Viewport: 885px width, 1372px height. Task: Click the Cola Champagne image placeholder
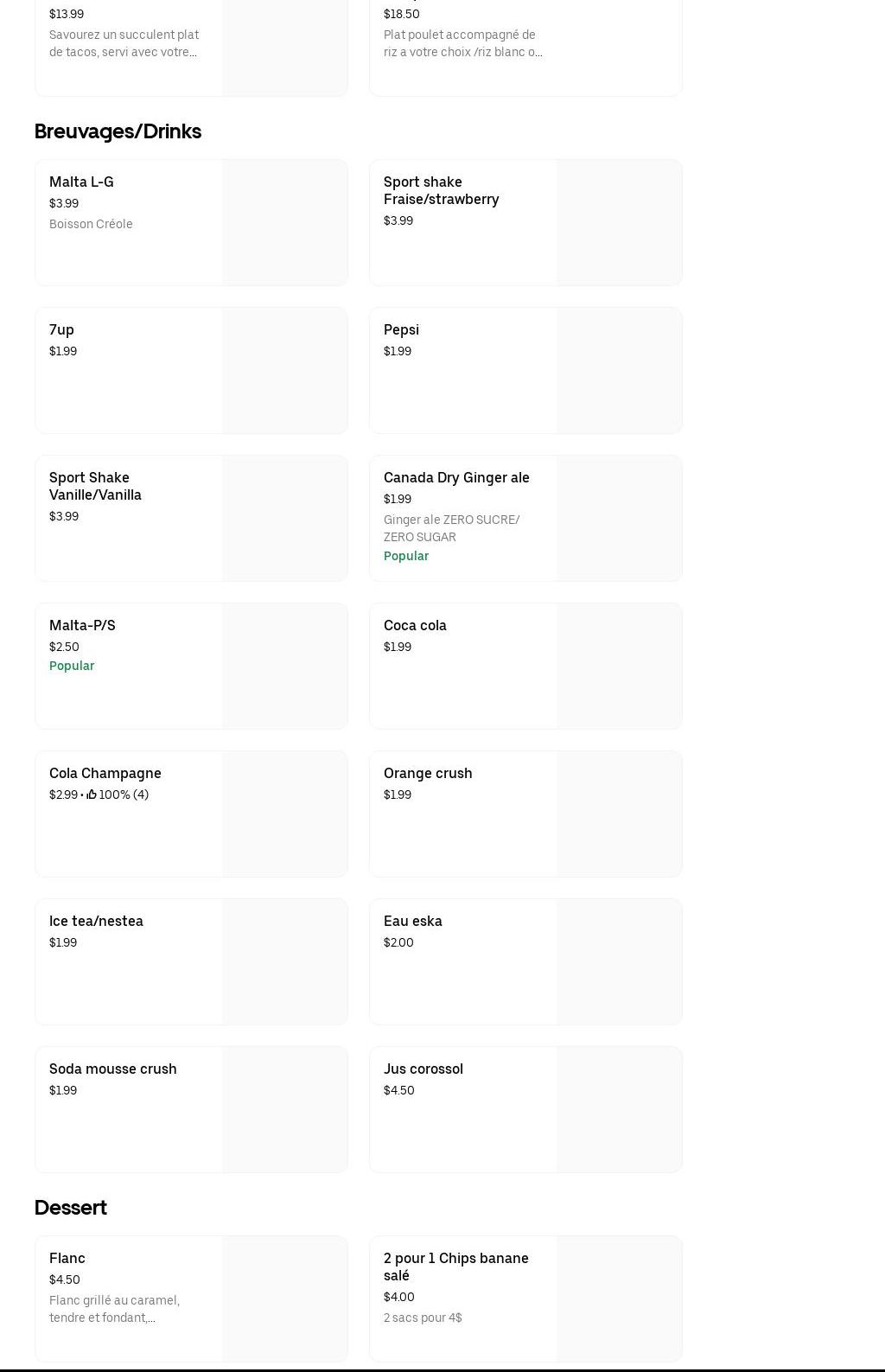pyautogui.click(x=284, y=814)
